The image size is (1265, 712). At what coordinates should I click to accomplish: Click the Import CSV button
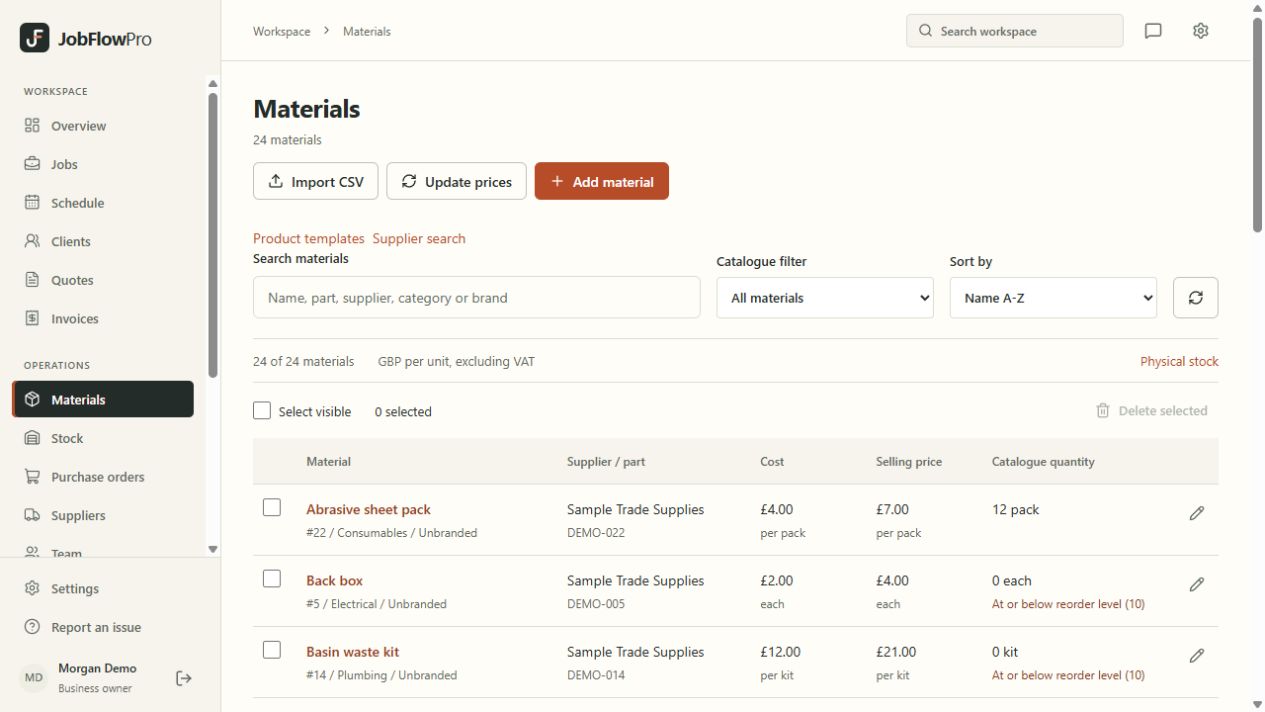316,182
